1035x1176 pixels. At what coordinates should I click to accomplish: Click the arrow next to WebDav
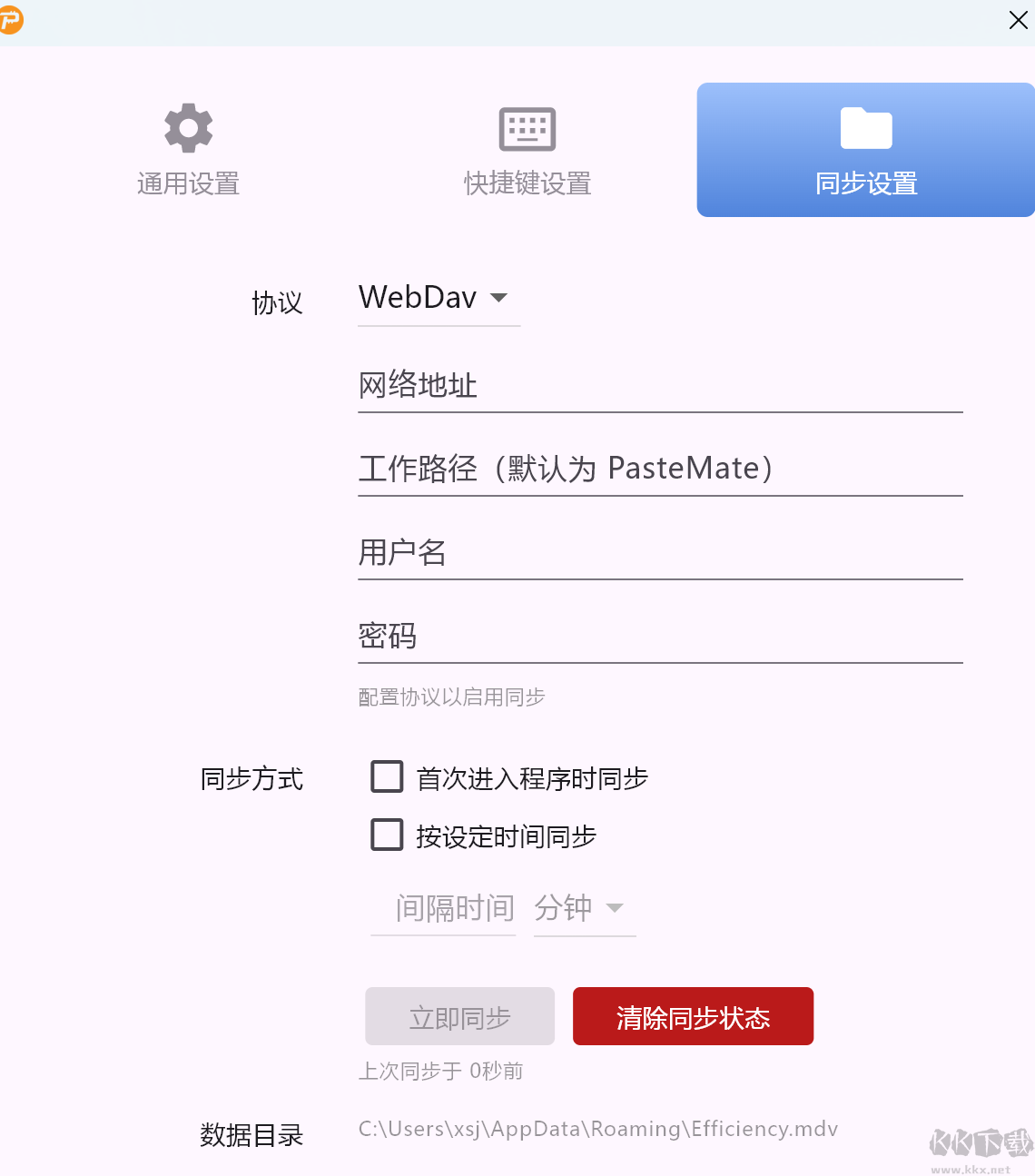click(498, 298)
